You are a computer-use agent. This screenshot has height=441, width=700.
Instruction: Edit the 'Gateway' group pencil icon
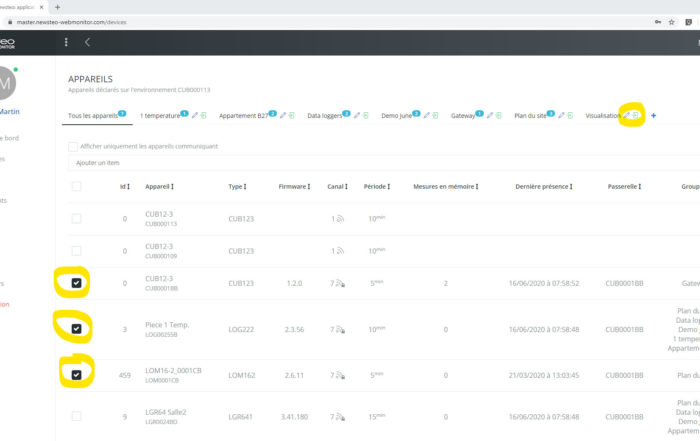pos(490,115)
